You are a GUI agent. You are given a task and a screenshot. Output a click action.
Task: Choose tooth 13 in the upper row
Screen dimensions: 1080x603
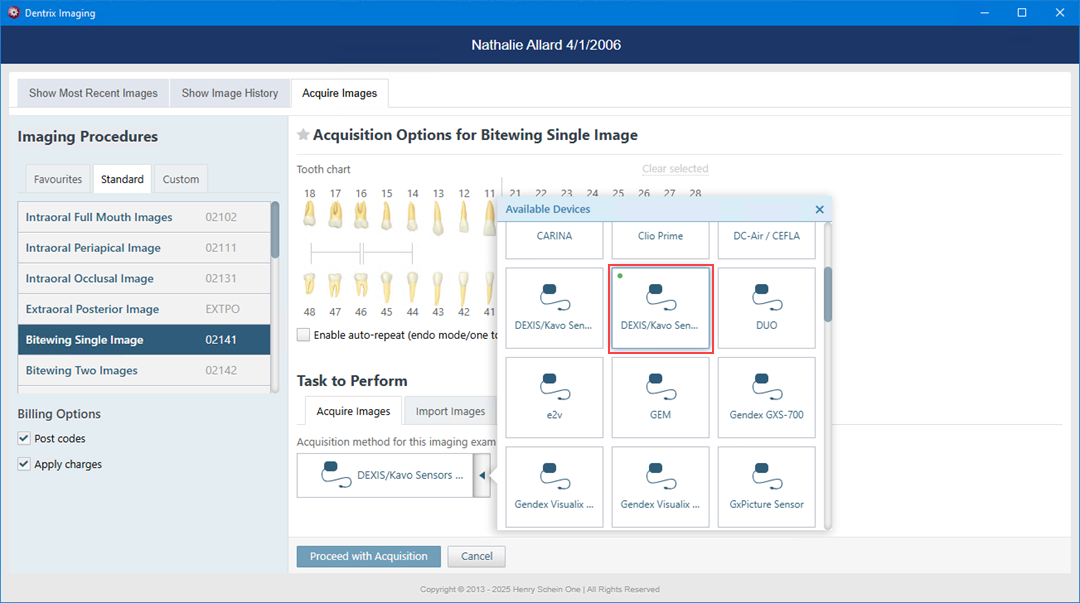pyautogui.click(x=438, y=218)
